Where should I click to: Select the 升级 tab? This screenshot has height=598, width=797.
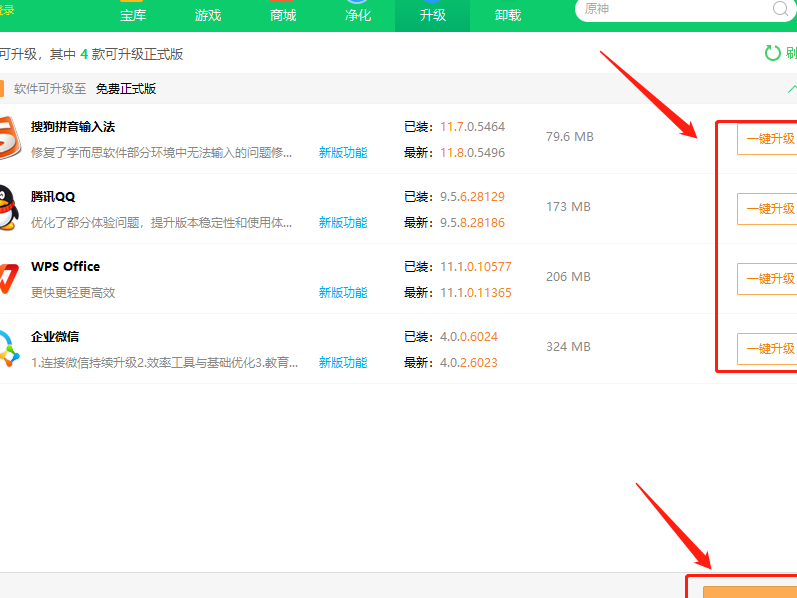coord(433,15)
